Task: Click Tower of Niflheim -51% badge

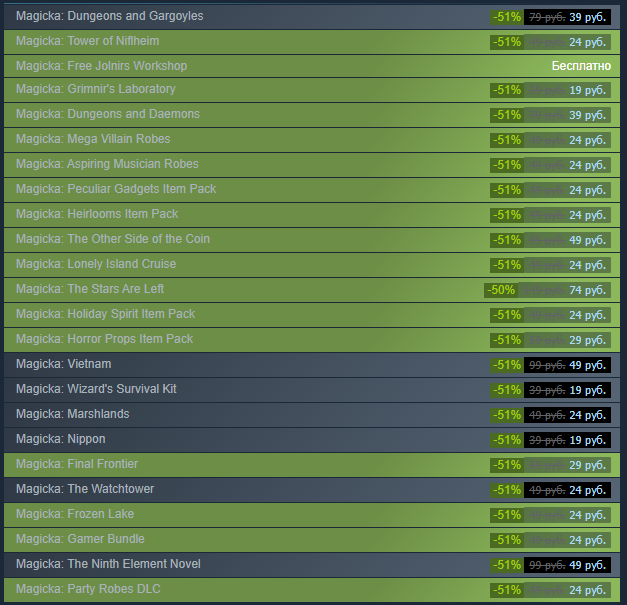Action: tap(507, 42)
